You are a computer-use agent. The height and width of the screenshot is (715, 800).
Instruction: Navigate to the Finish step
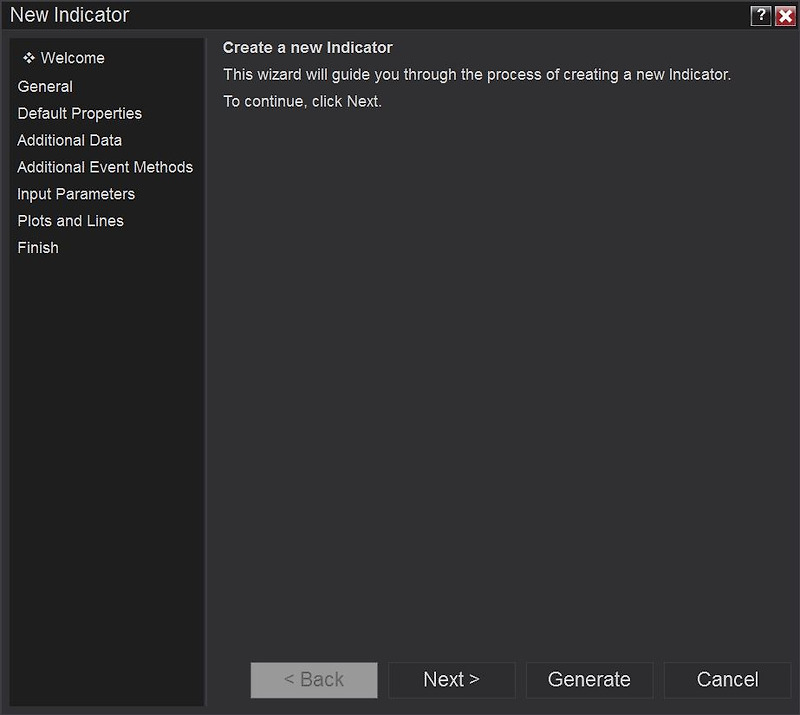click(38, 248)
